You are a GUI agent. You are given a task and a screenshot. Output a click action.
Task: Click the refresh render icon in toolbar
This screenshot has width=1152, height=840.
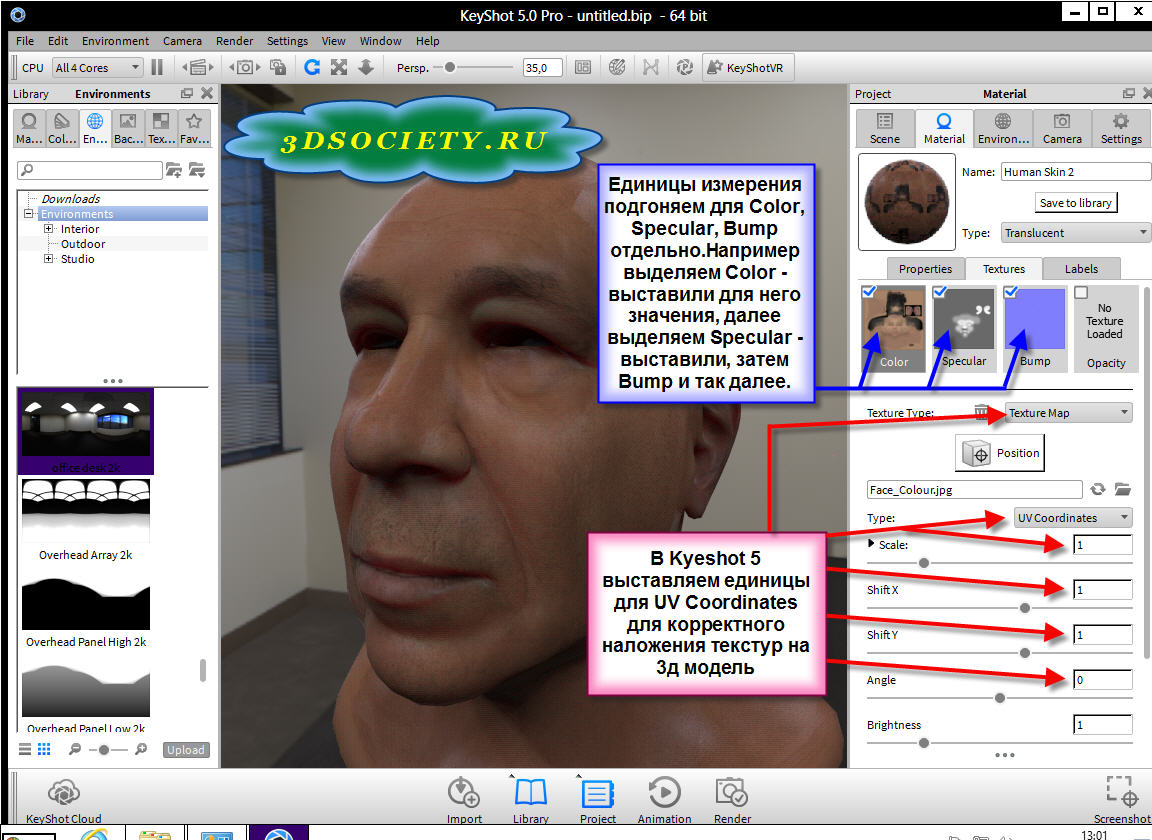[312, 68]
